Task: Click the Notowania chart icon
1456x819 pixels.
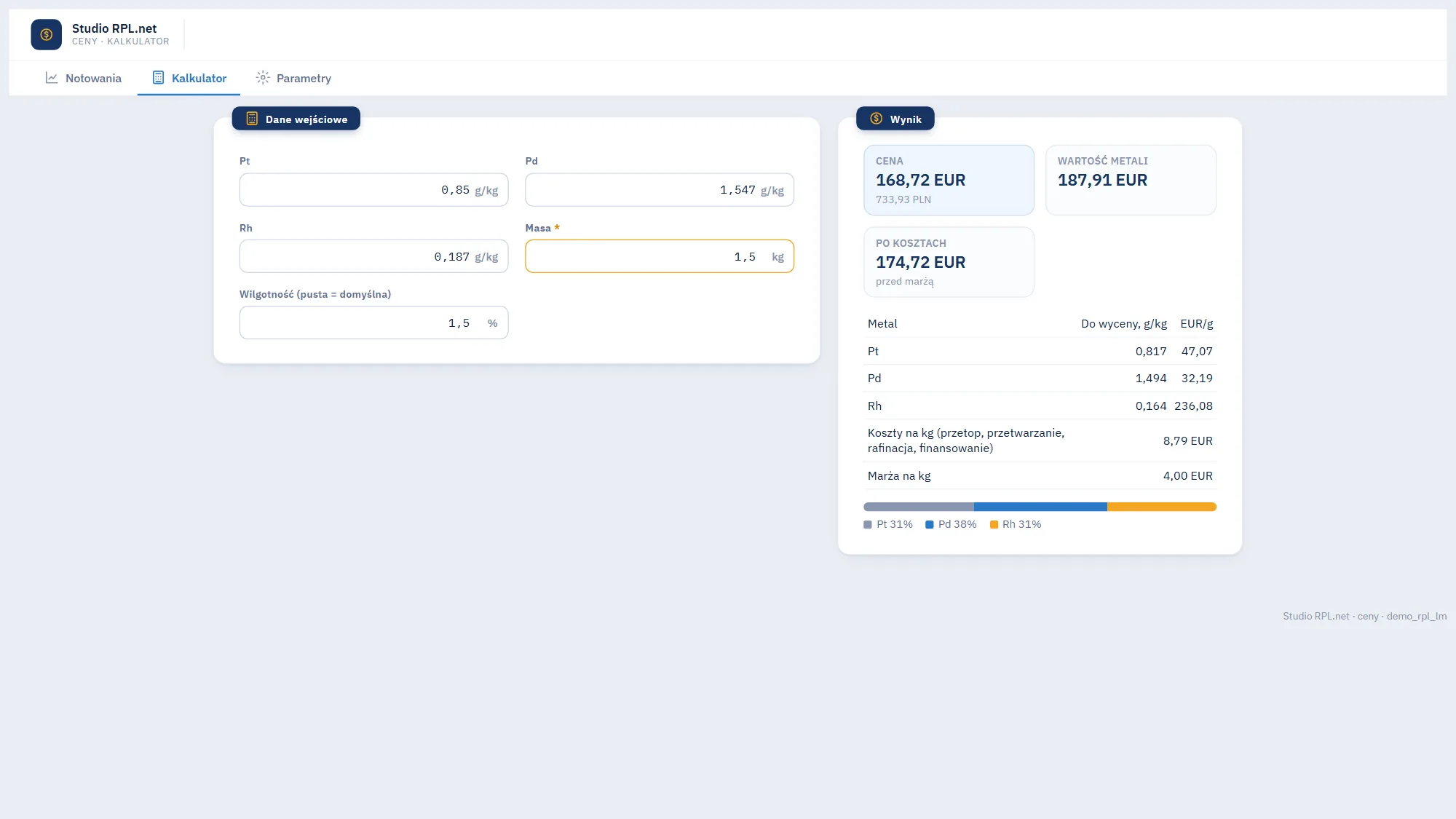Action: tap(52, 78)
